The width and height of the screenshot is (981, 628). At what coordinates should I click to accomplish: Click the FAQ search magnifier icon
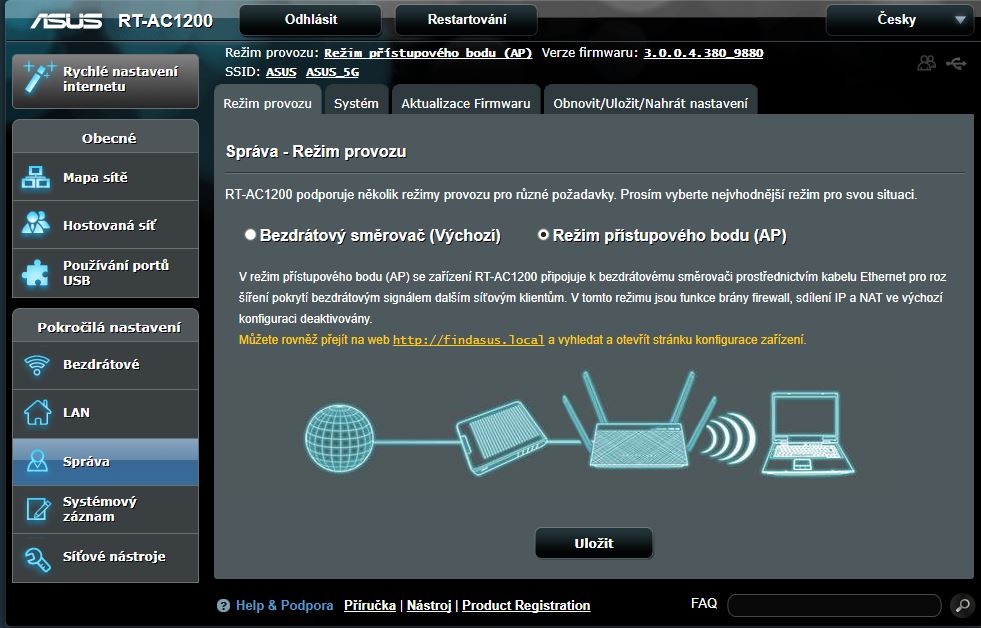click(x=962, y=605)
